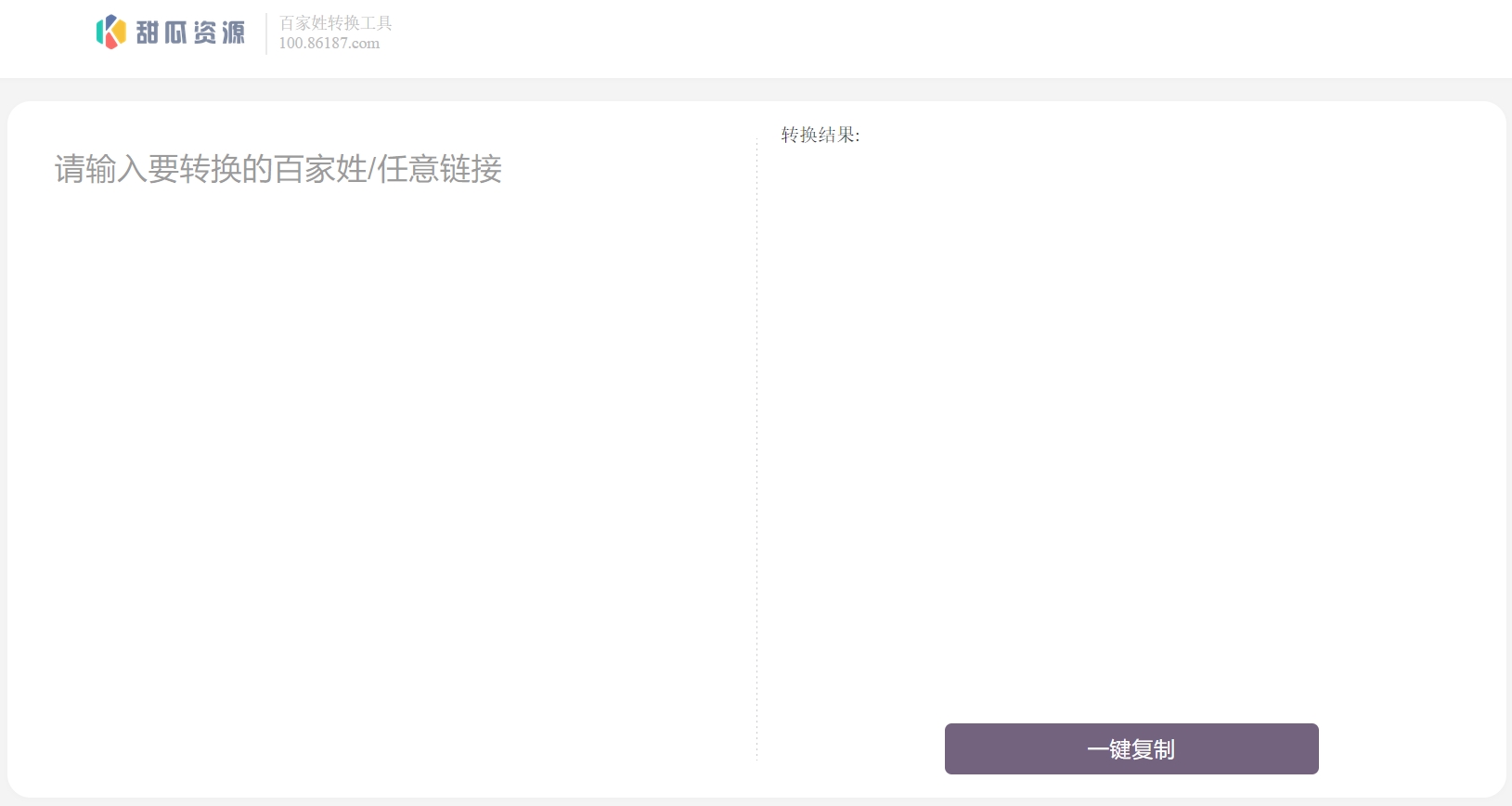1512x806 pixels.
Task: Click the teal segment of the logo icon
Action: [x=100, y=32]
